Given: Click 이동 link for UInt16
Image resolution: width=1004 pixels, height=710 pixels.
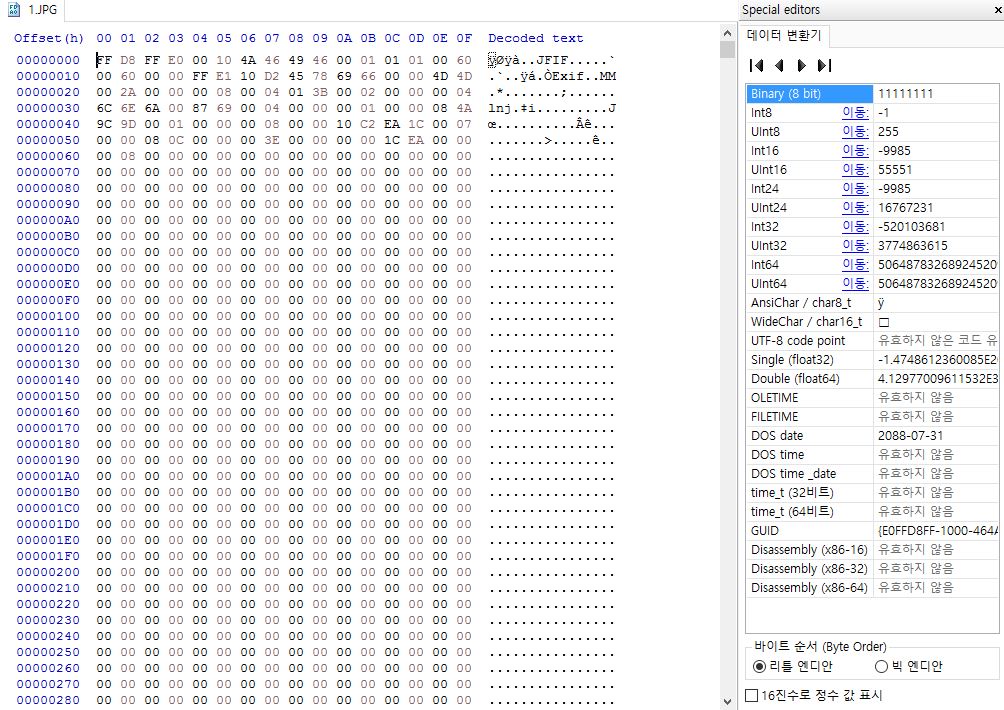Looking at the screenshot, I should click(855, 170).
